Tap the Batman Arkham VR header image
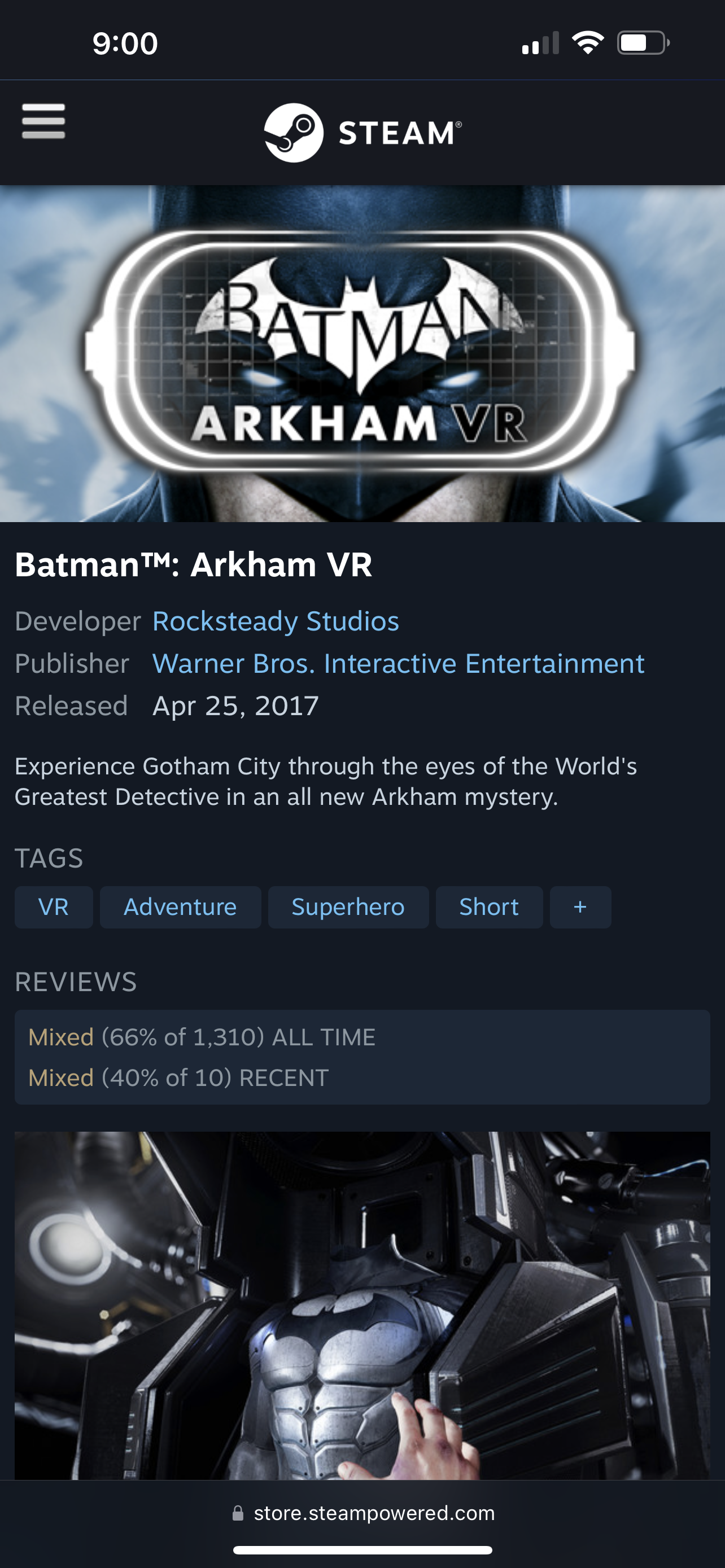This screenshot has height=1568, width=725. pos(362,354)
